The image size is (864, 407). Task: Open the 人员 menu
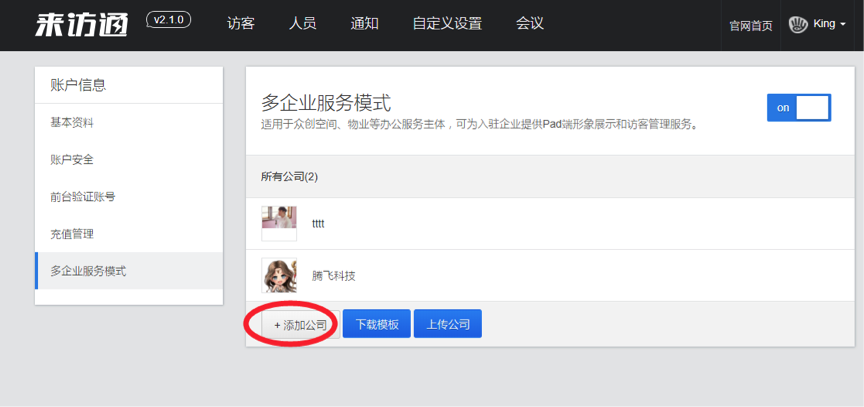point(303,24)
